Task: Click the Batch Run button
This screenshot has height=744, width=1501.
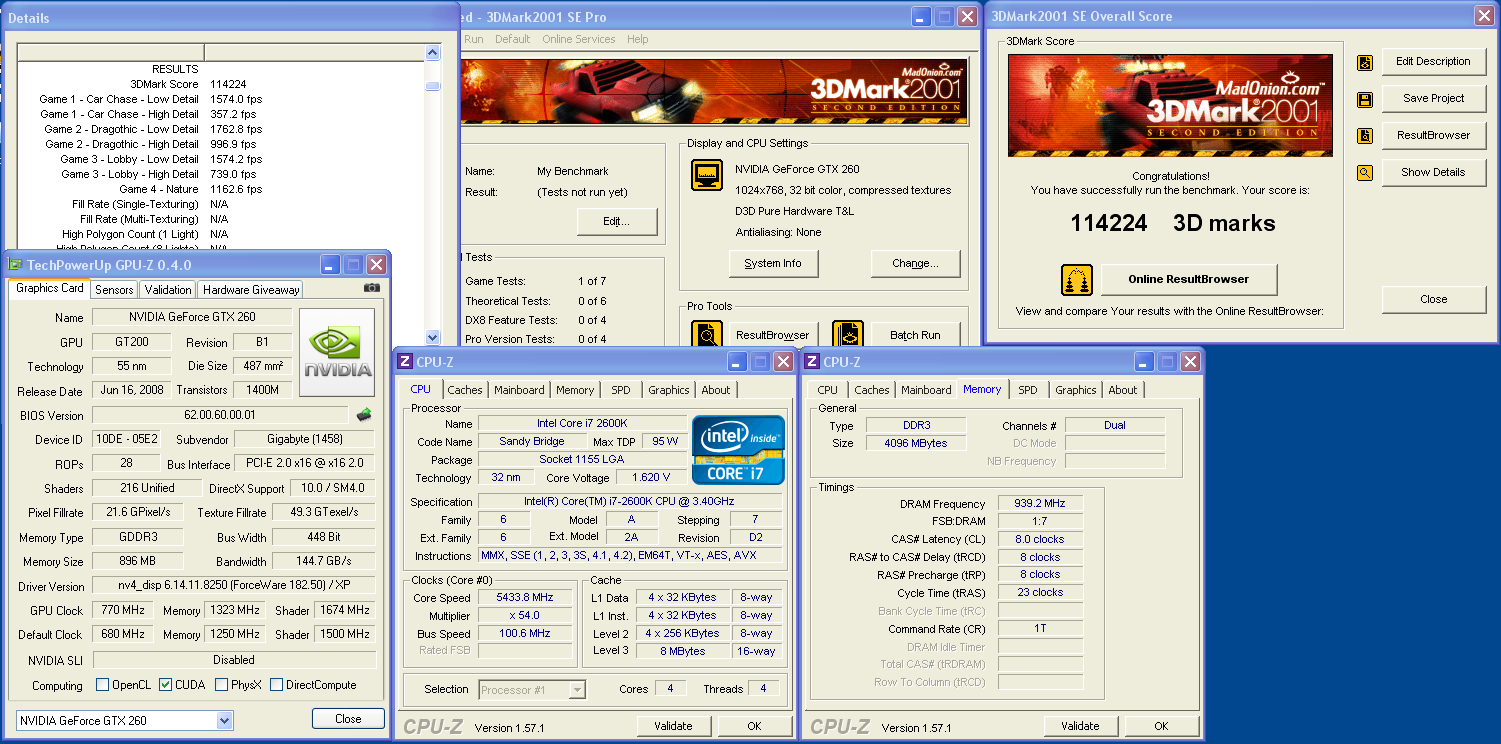Action: coord(916,335)
